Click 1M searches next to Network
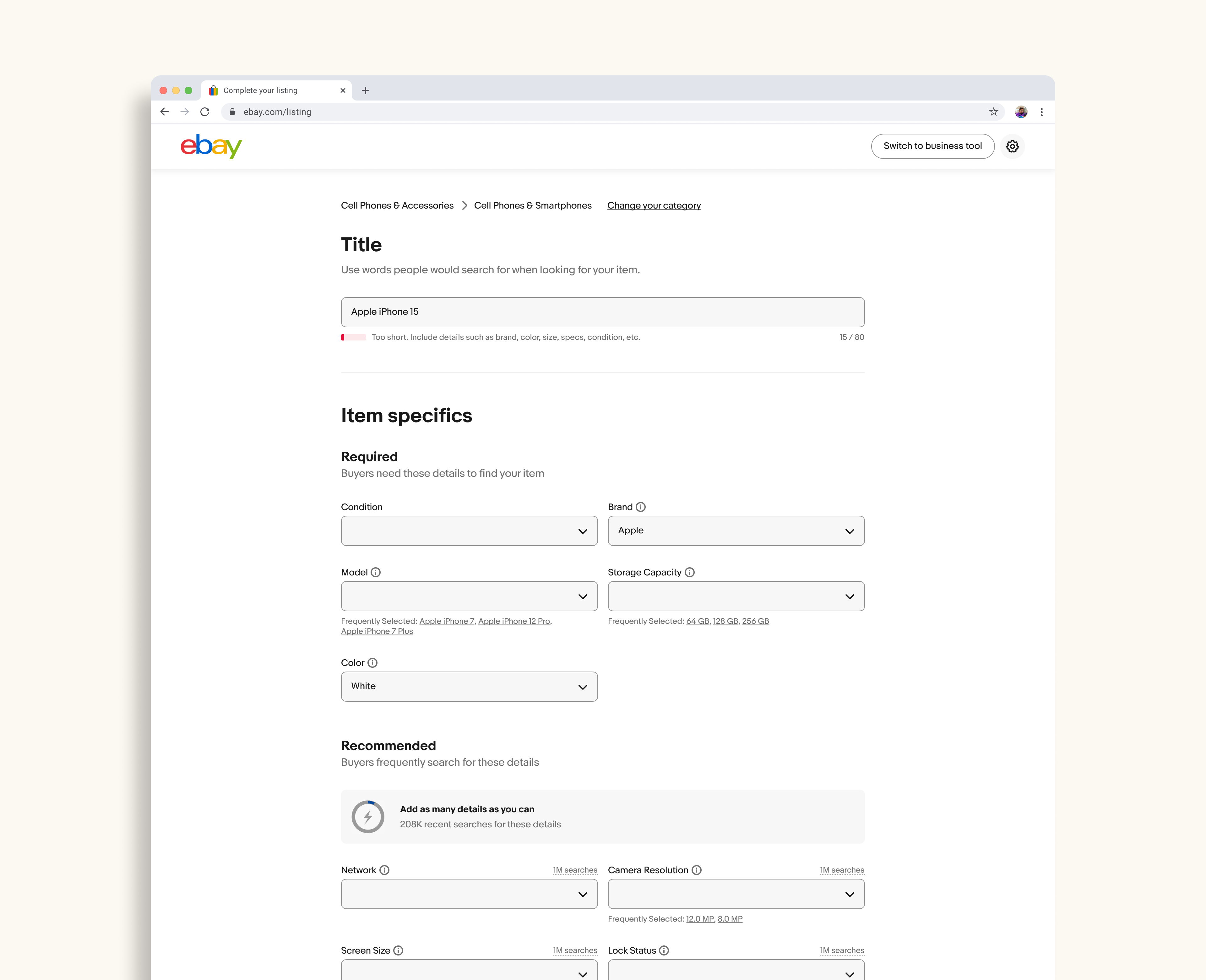 coord(575,870)
